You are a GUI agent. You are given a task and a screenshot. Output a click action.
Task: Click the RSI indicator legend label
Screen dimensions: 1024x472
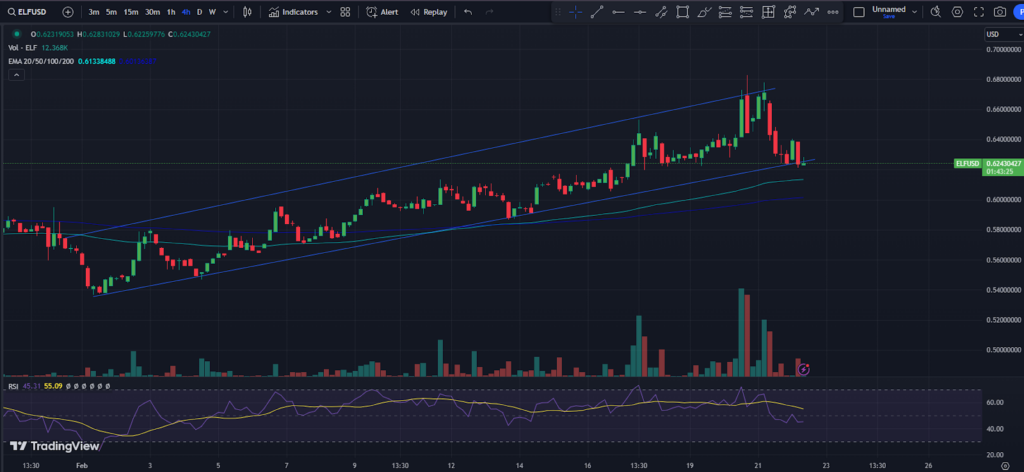[13, 386]
